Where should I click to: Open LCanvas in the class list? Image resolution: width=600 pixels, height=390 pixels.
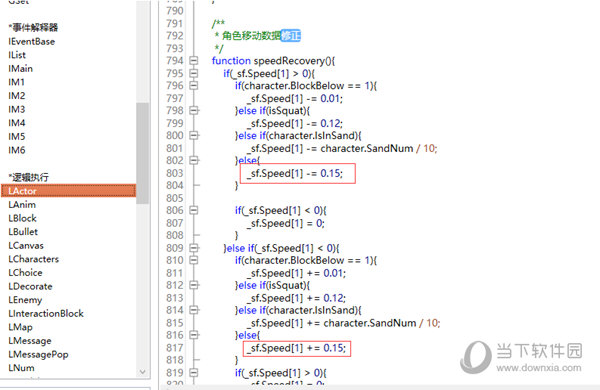tap(26, 245)
